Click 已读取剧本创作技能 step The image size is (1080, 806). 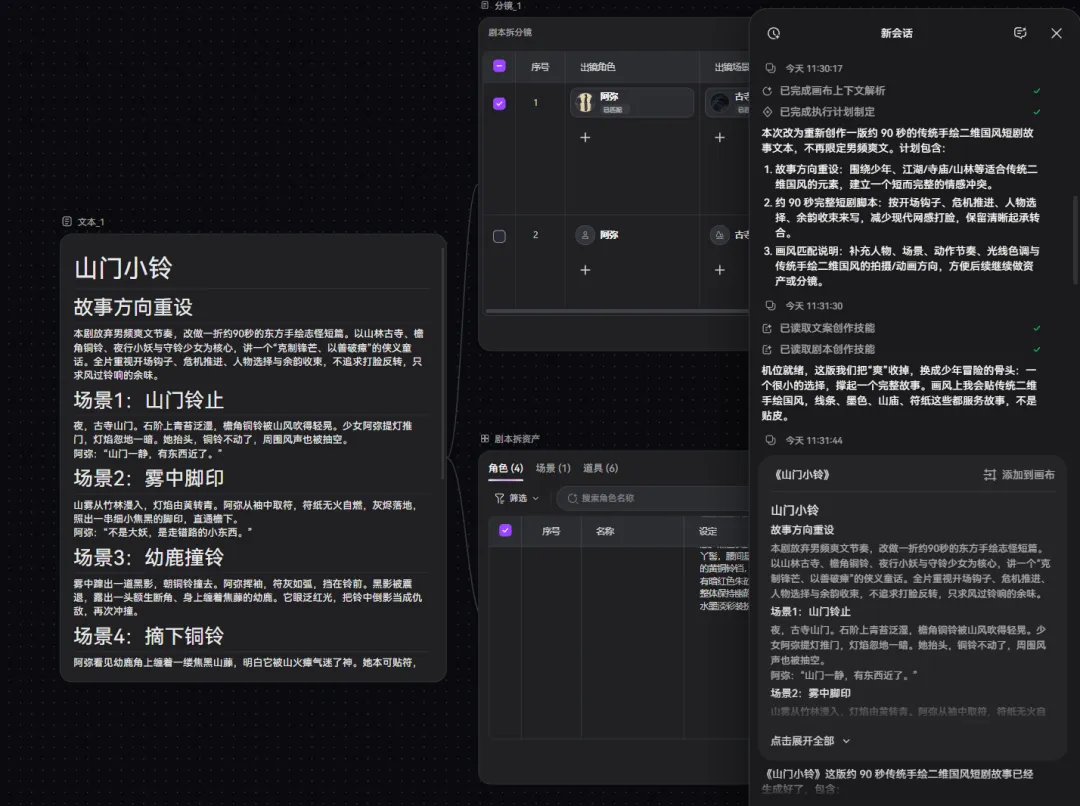click(827, 349)
